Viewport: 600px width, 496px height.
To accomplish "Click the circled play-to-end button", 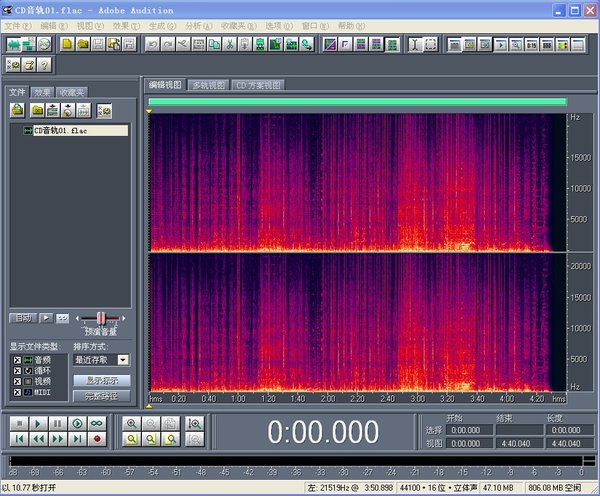I will (77, 424).
